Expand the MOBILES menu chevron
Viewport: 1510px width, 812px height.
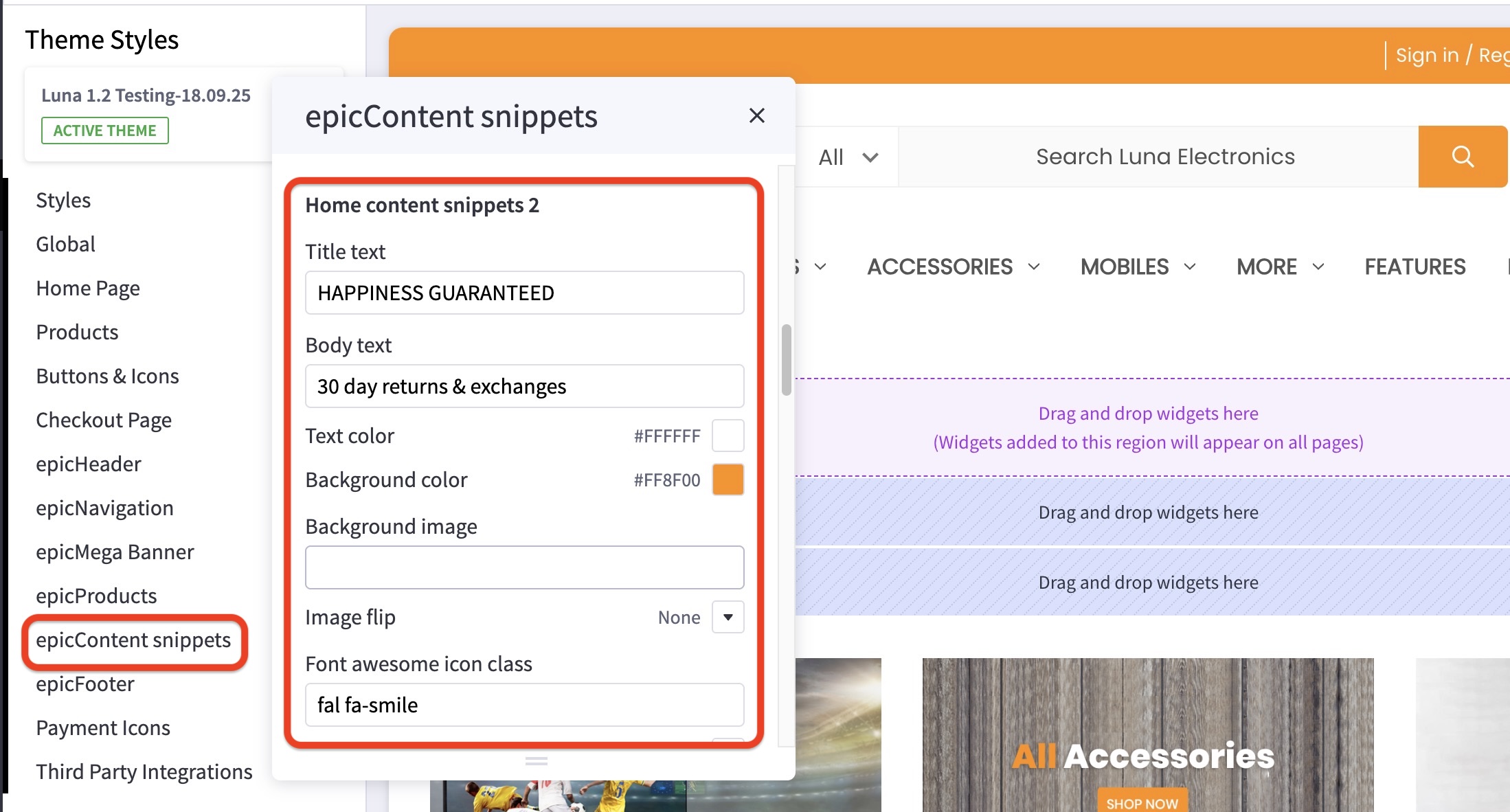1190,267
